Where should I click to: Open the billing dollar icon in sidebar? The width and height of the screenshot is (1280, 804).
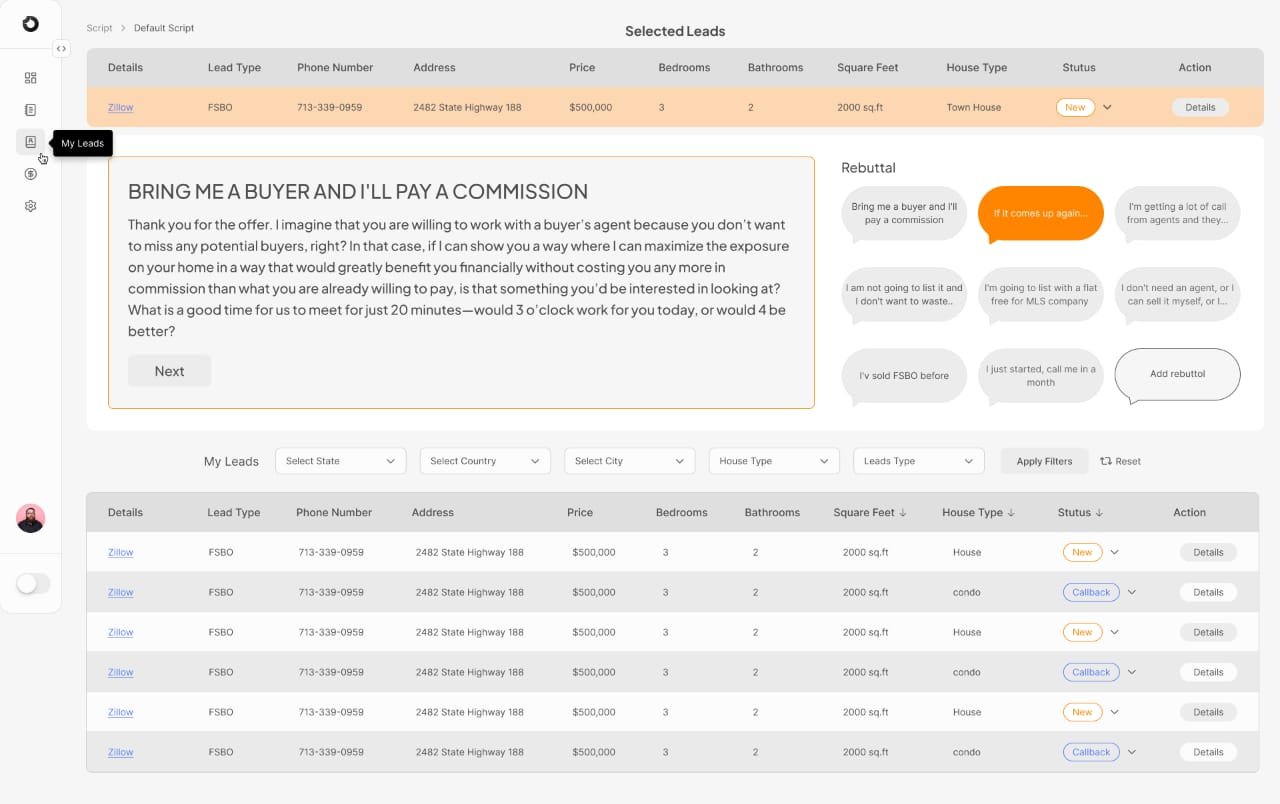point(30,174)
